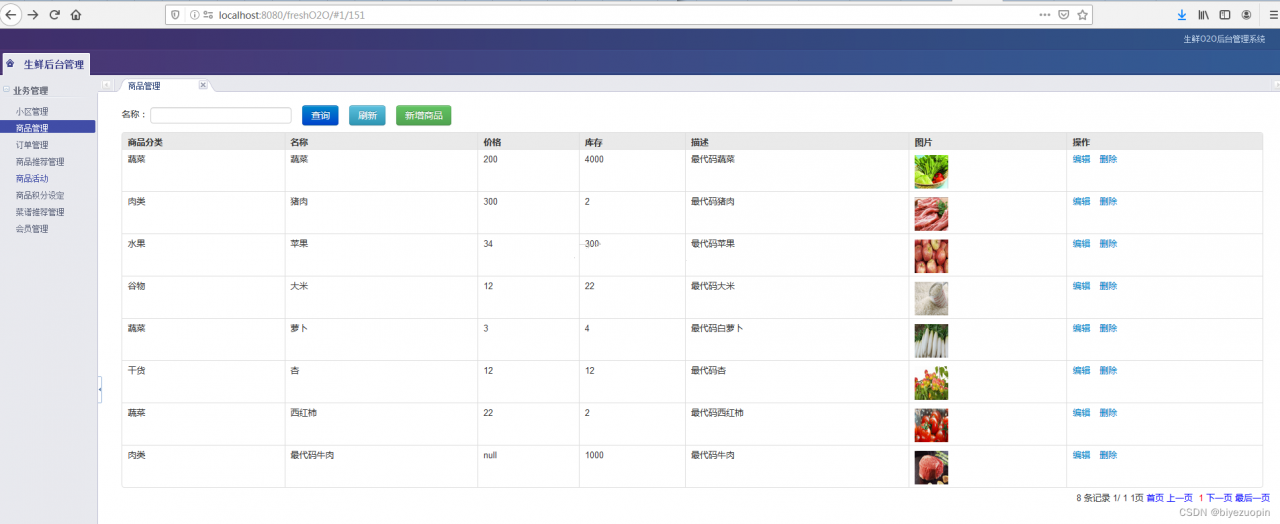
Task: Click tab scroll-left arrow beside 商品管理 tab
Action: point(107,85)
